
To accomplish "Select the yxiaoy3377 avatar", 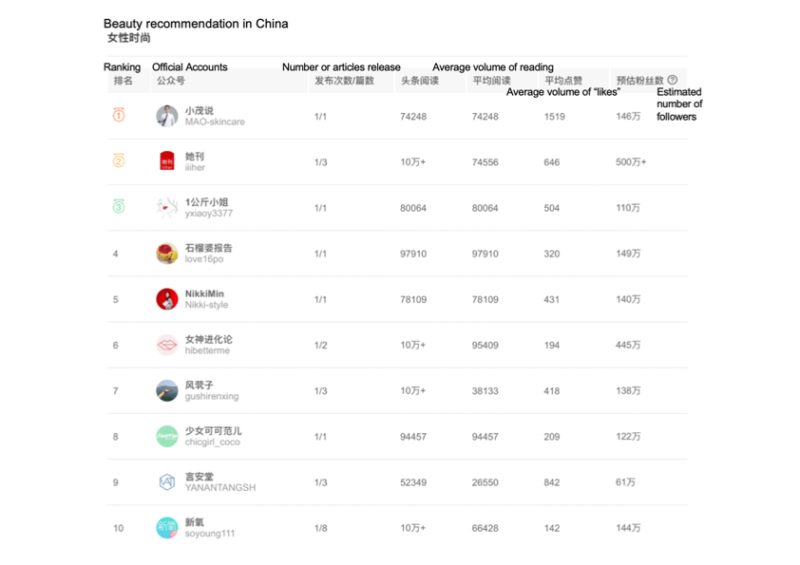I will point(167,207).
